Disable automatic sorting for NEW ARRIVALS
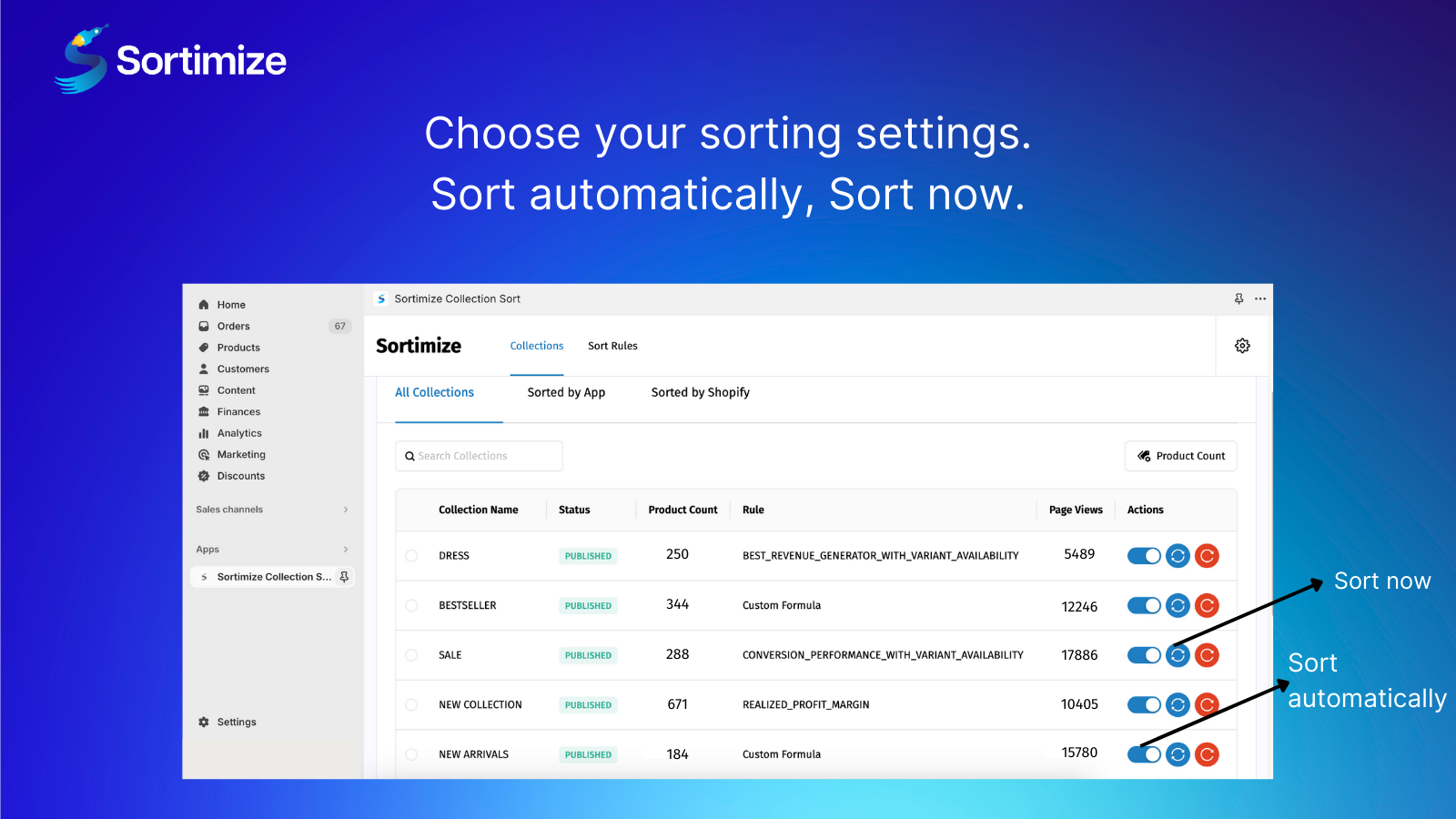 coord(1143,753)
